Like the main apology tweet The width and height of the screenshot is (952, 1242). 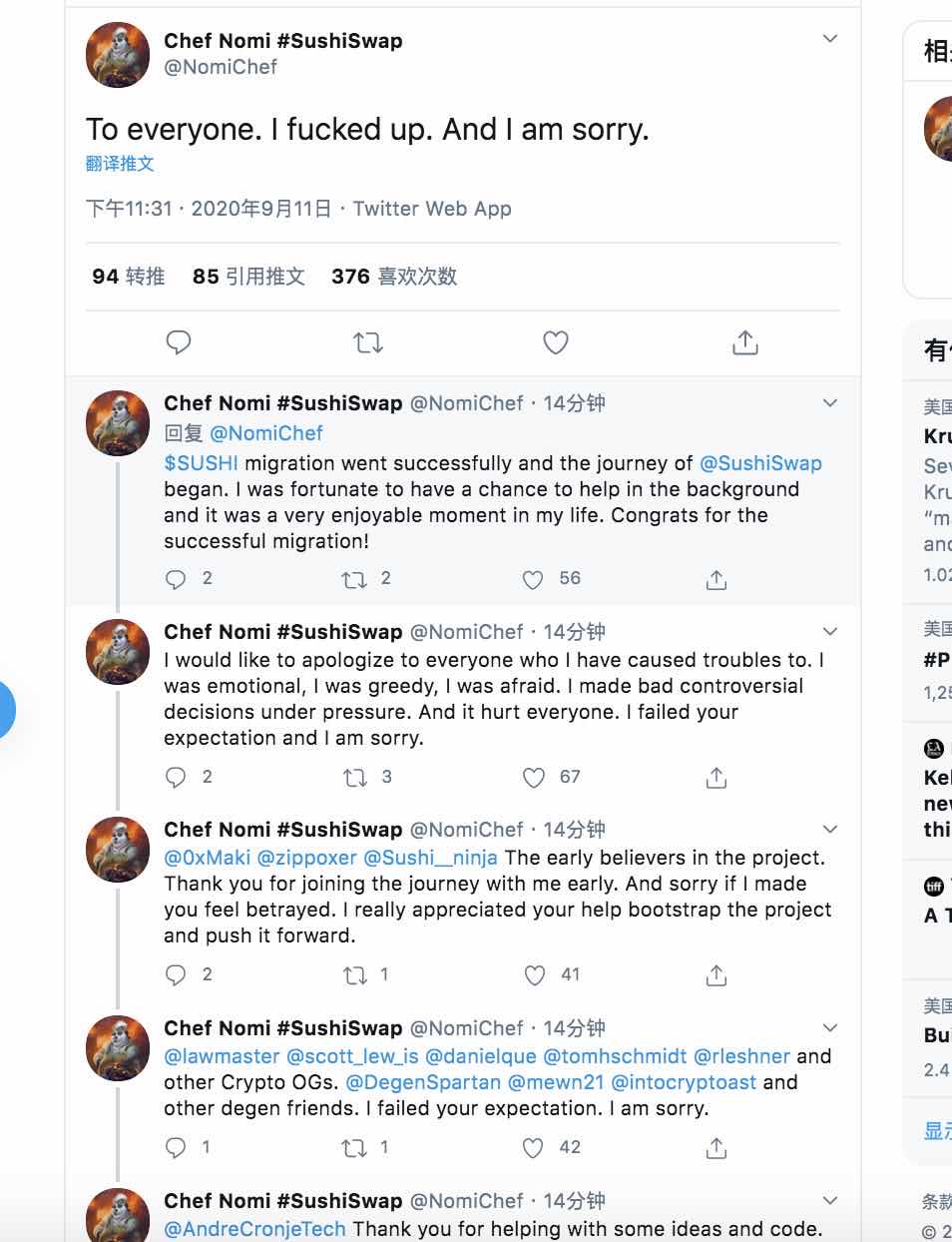tap(556, 343)
